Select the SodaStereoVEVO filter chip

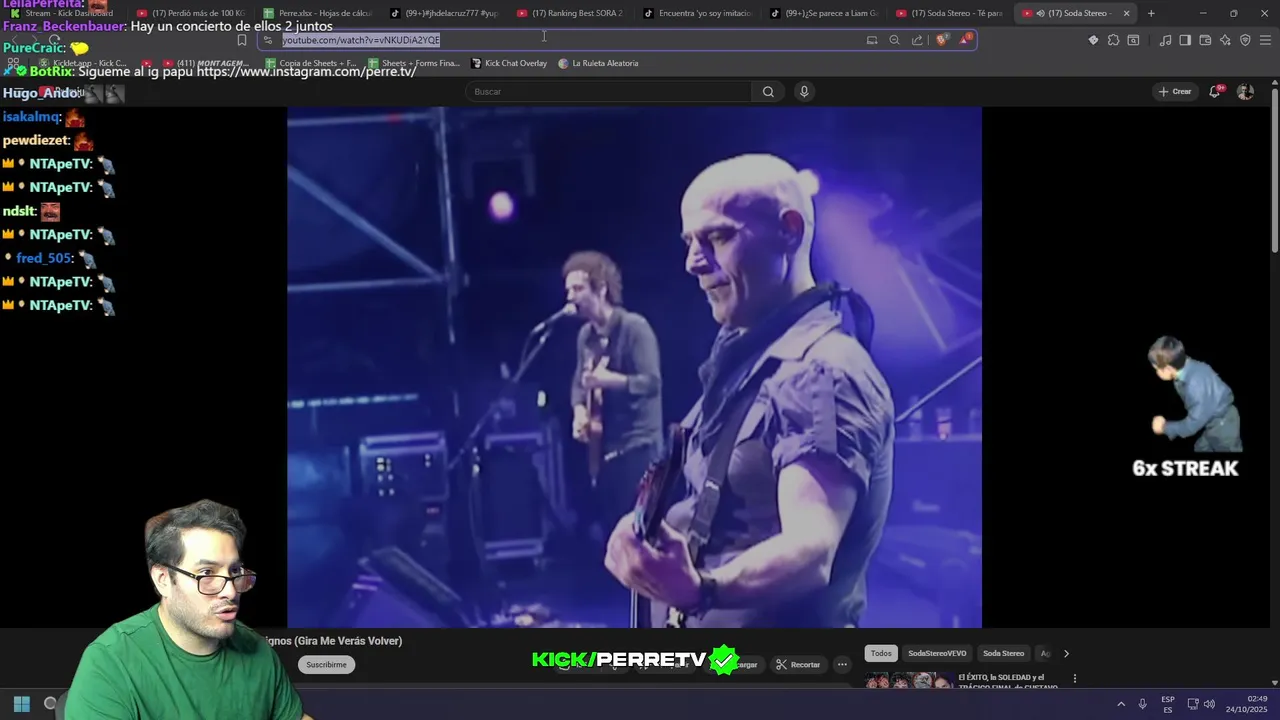(937, 653)
